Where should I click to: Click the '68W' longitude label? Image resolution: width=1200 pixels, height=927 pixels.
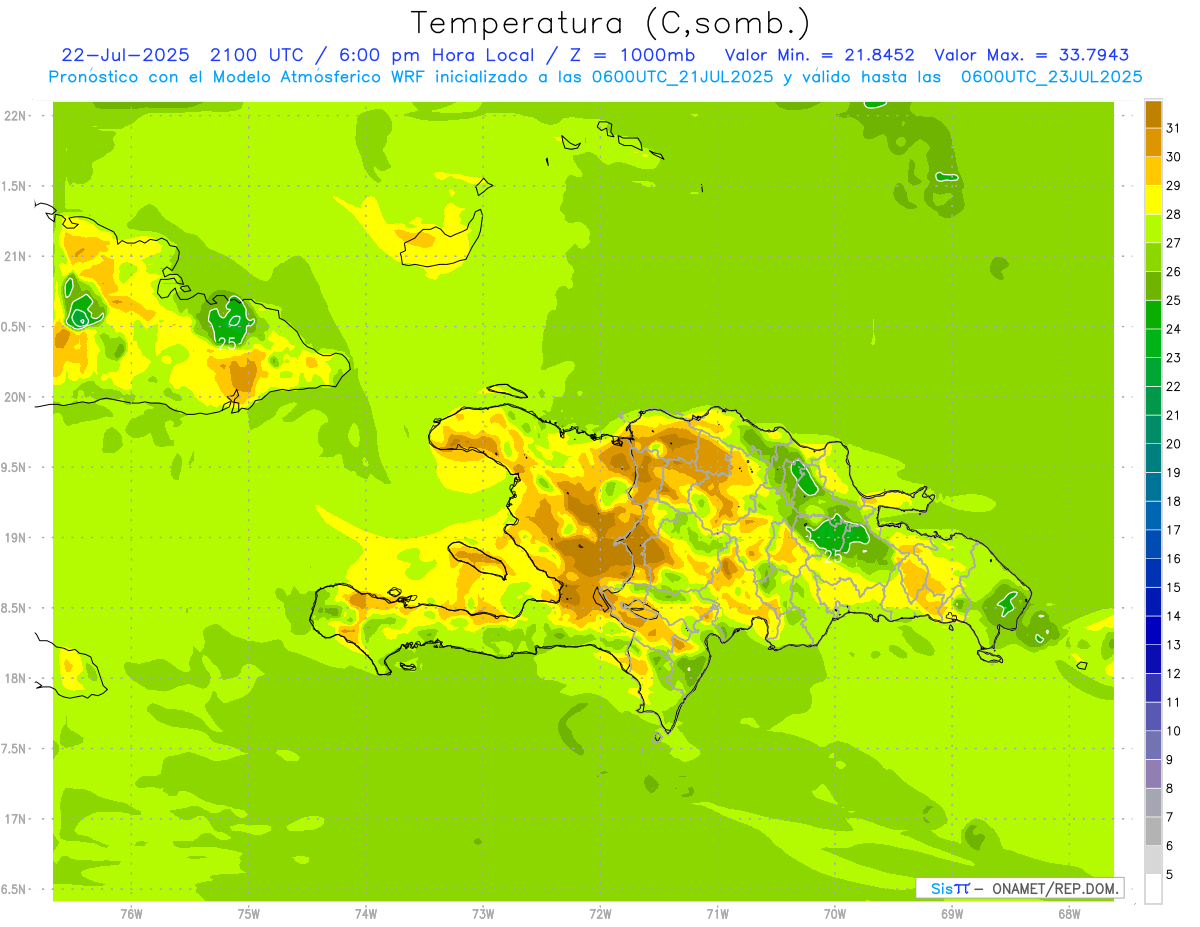tap(1068, 913)
